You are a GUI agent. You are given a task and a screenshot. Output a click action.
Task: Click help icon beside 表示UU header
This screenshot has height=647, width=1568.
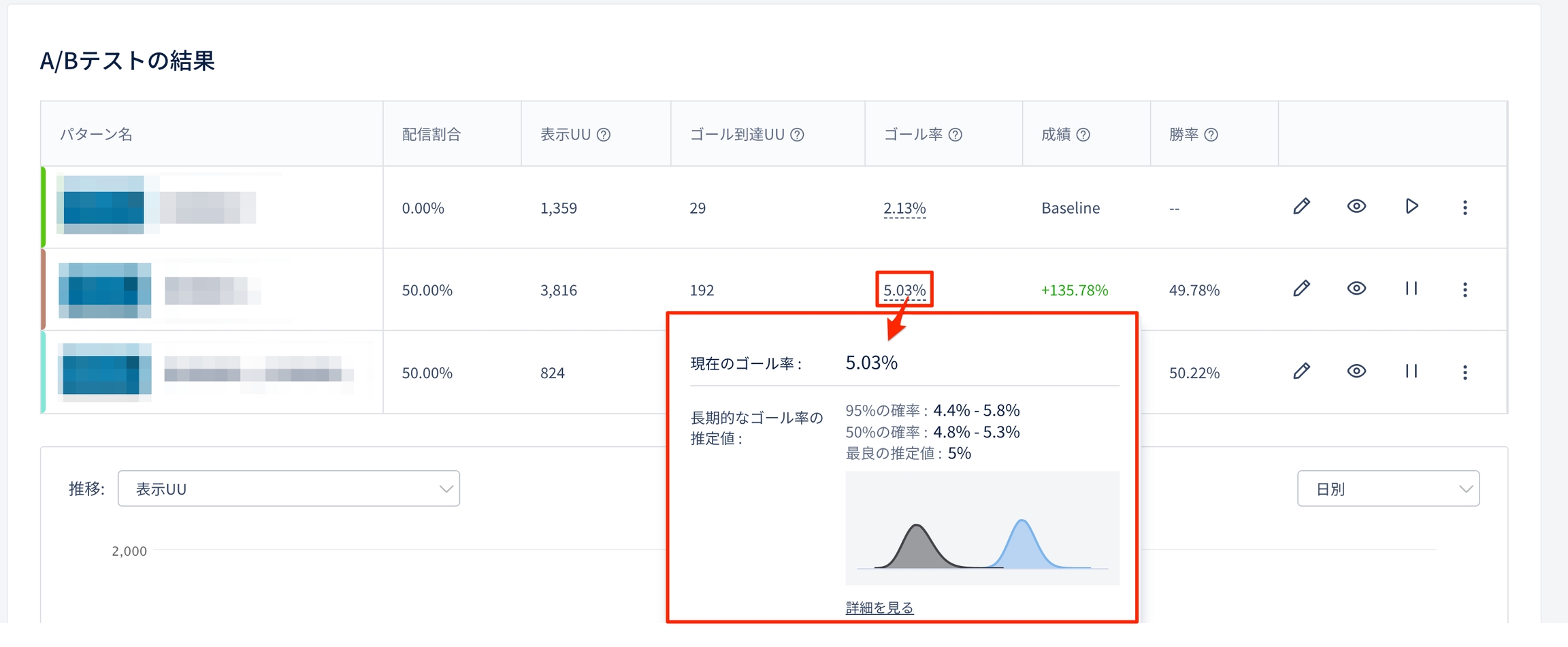604,135
